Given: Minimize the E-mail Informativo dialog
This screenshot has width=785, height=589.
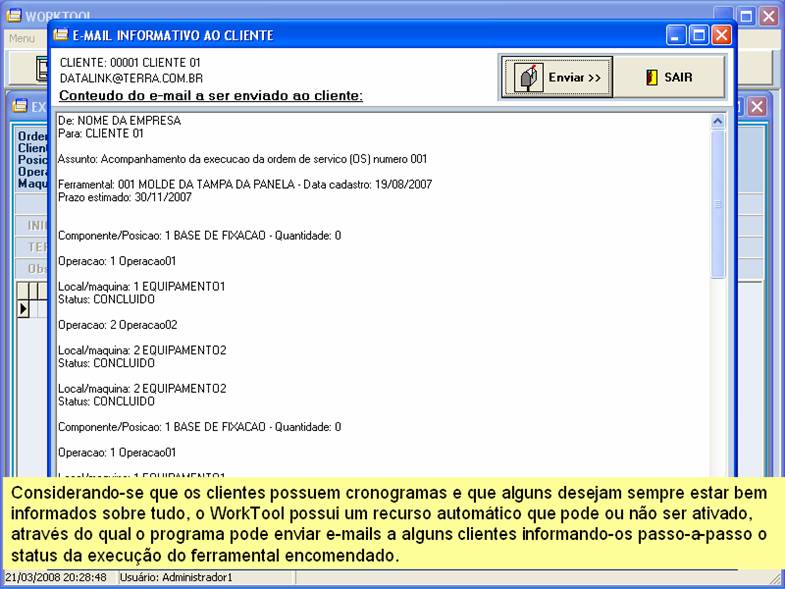Looking at the screenshot, I should pyautogui.click(x=676, y=35).
